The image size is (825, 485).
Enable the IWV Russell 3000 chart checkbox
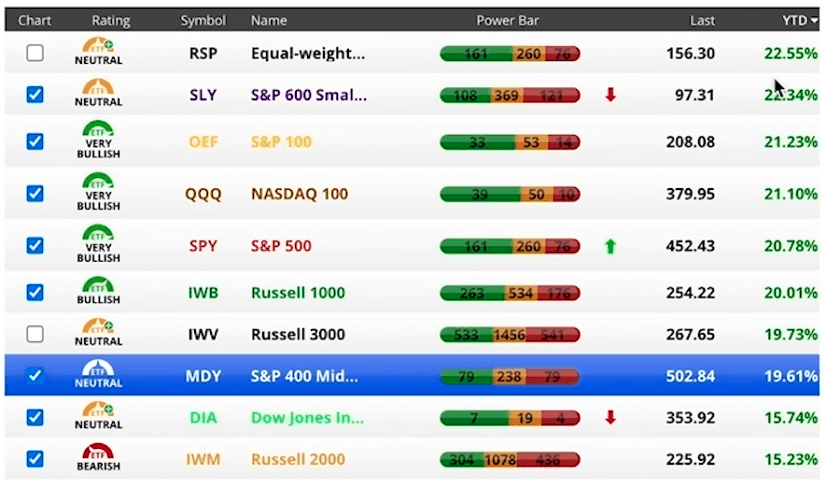[x=35, y=334]
